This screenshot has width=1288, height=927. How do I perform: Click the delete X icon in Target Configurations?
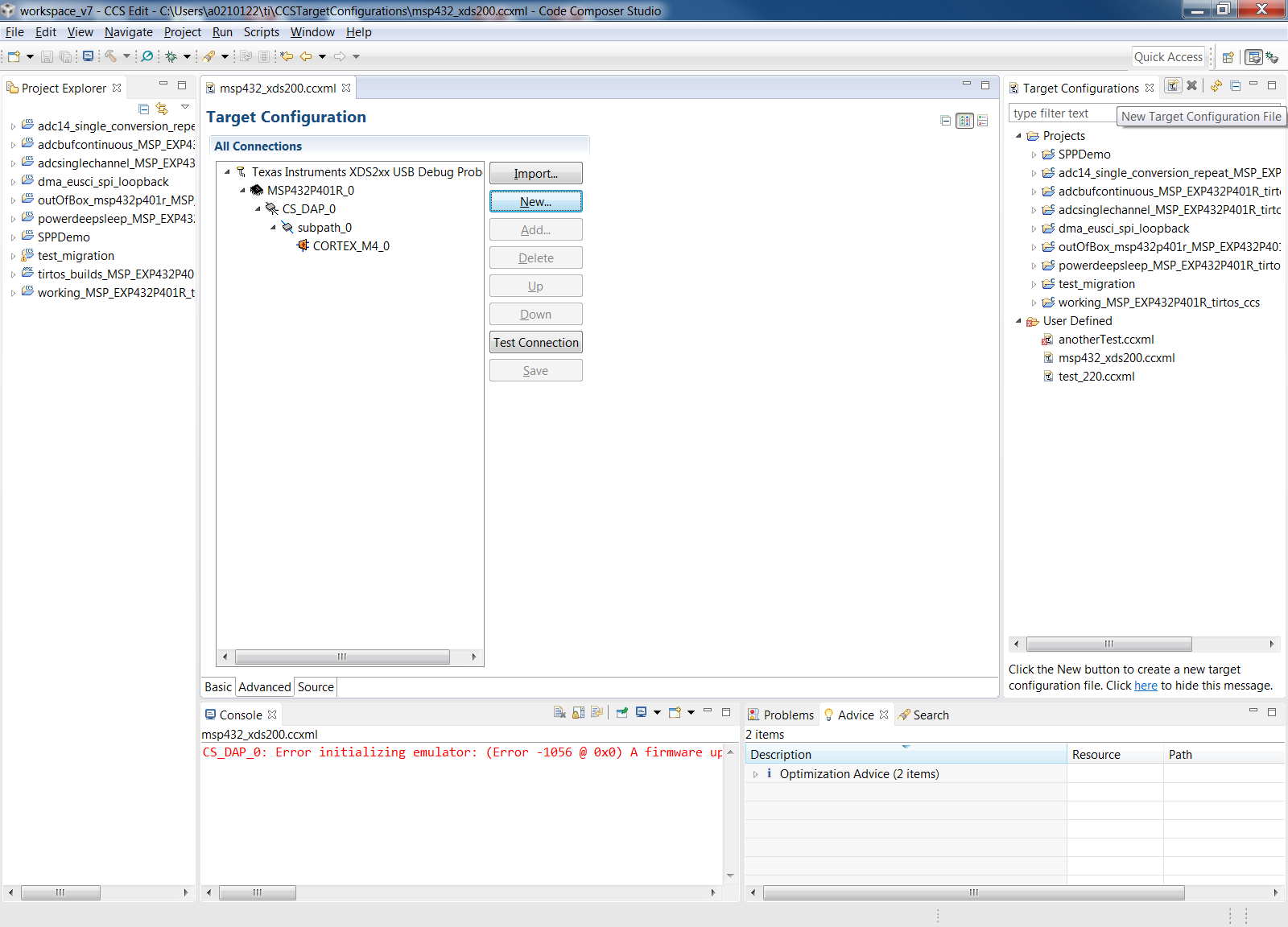[x=1192, y=86]
